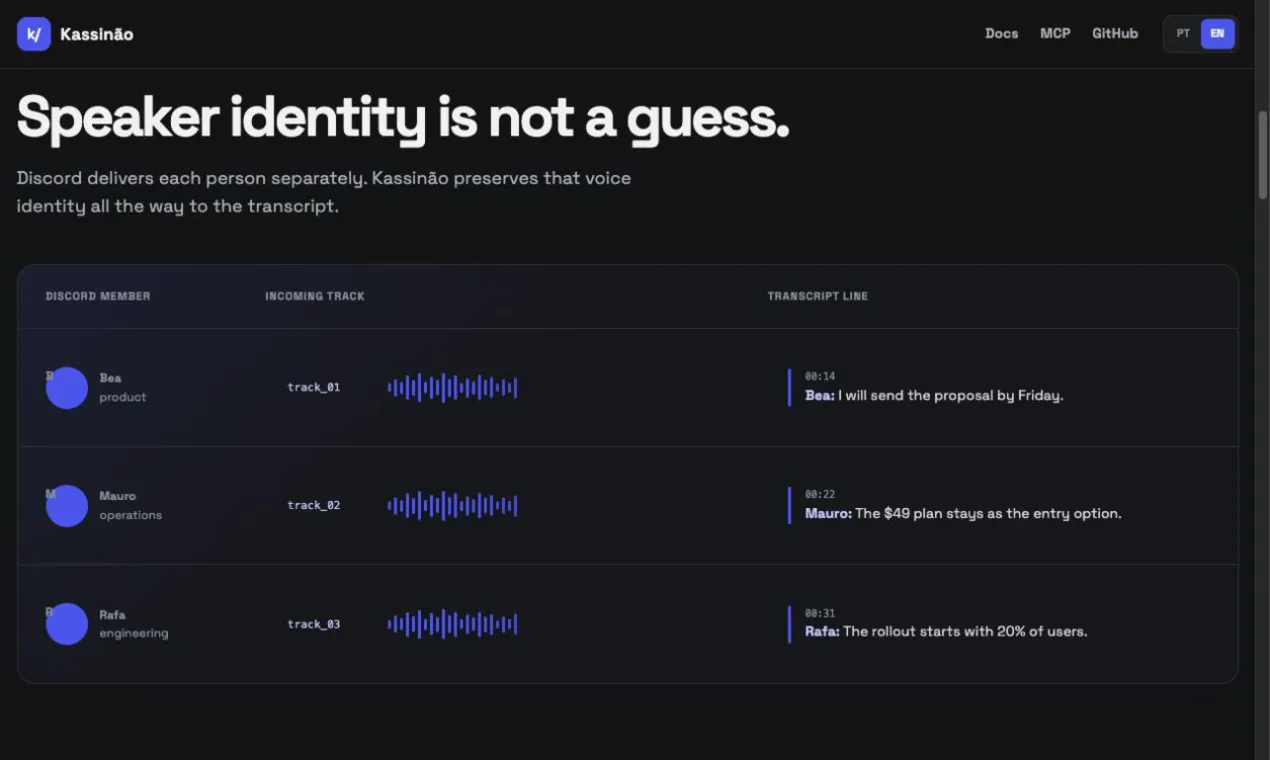Click the track_03 label
The height and width of the screenshot is (760, 1270).
point(314,624)
